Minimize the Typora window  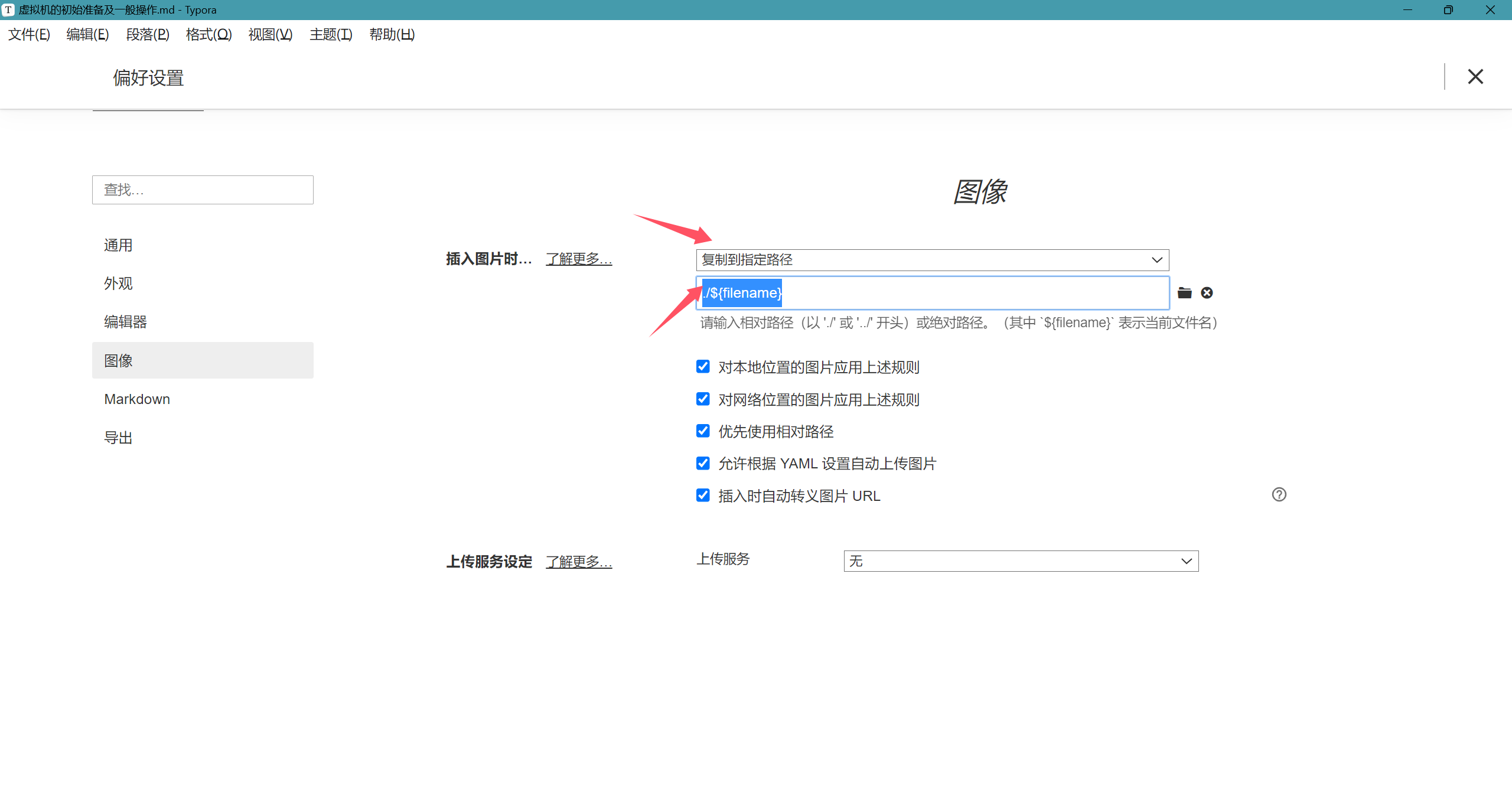1407,10
